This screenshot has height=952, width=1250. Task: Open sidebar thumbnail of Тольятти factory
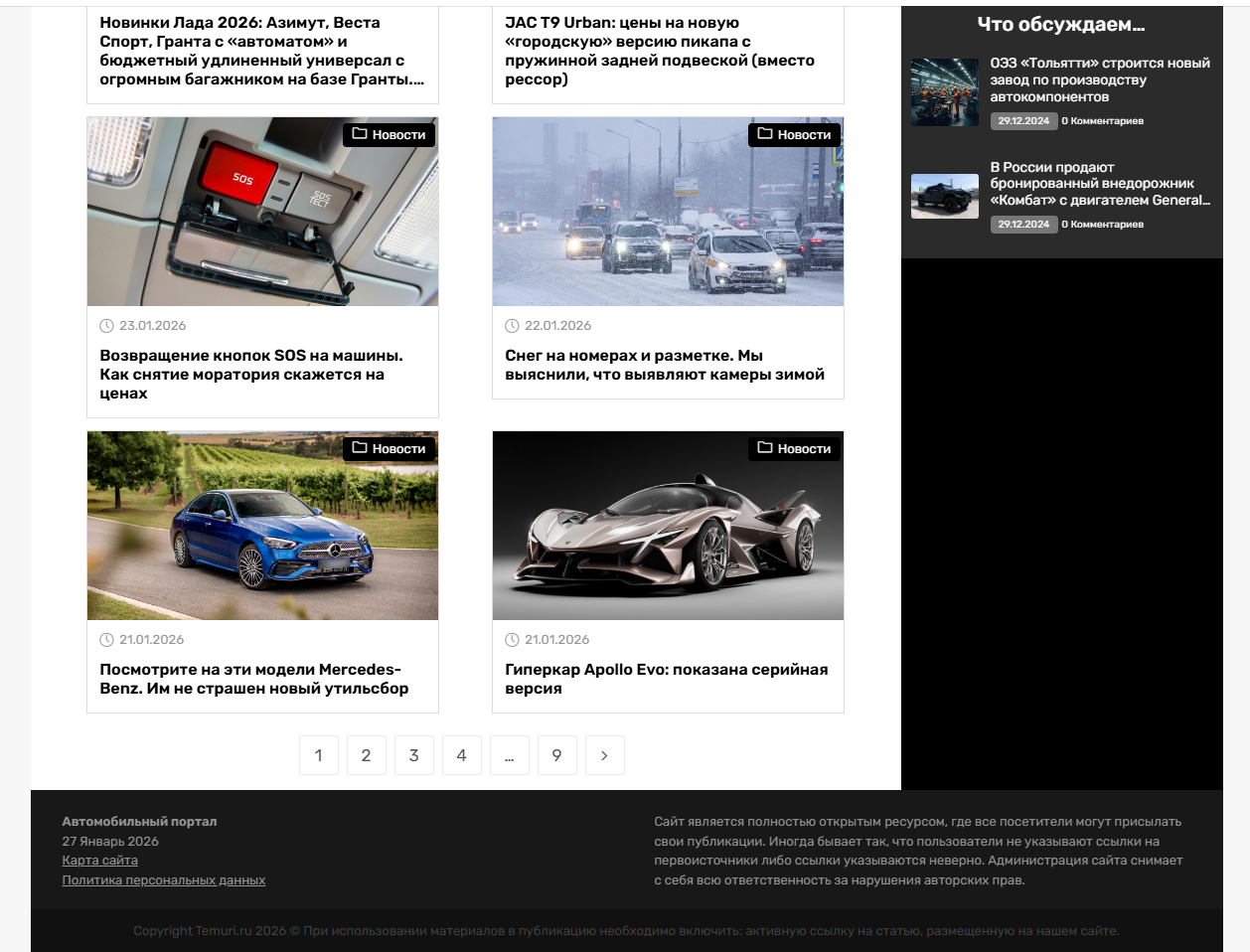(945, 92)
